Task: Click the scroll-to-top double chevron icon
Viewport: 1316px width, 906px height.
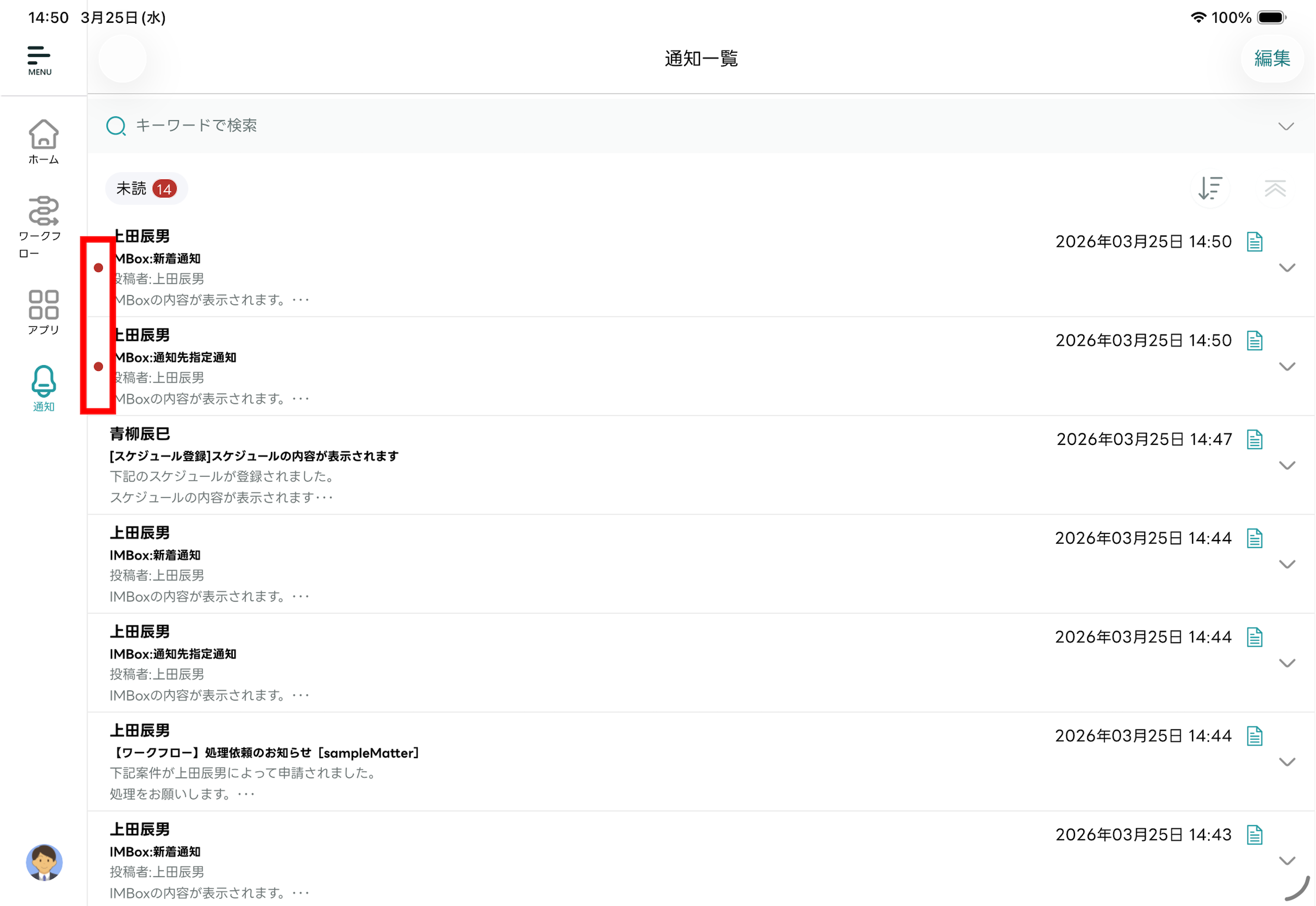Action: pyautogui.click(x=1275, y=189)
